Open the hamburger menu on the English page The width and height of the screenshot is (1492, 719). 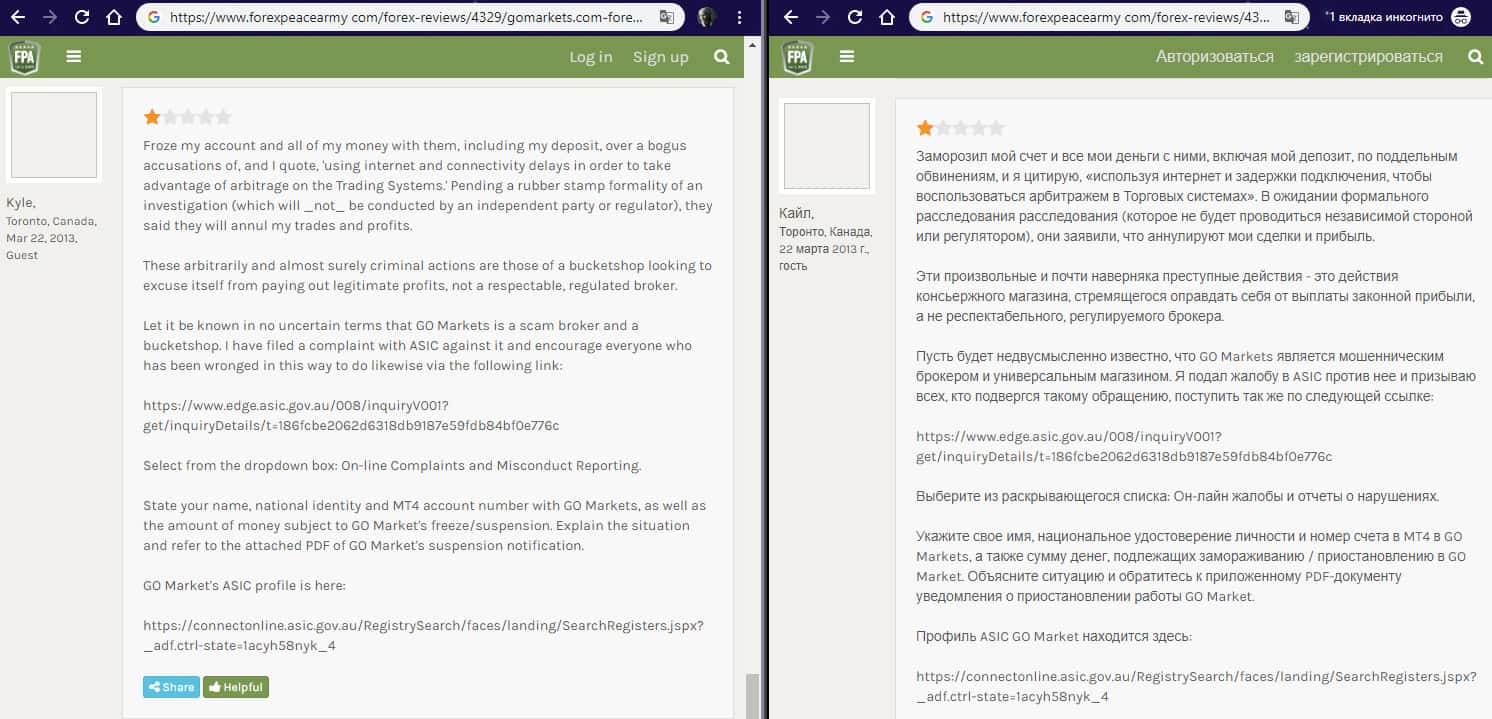[73, 57]
